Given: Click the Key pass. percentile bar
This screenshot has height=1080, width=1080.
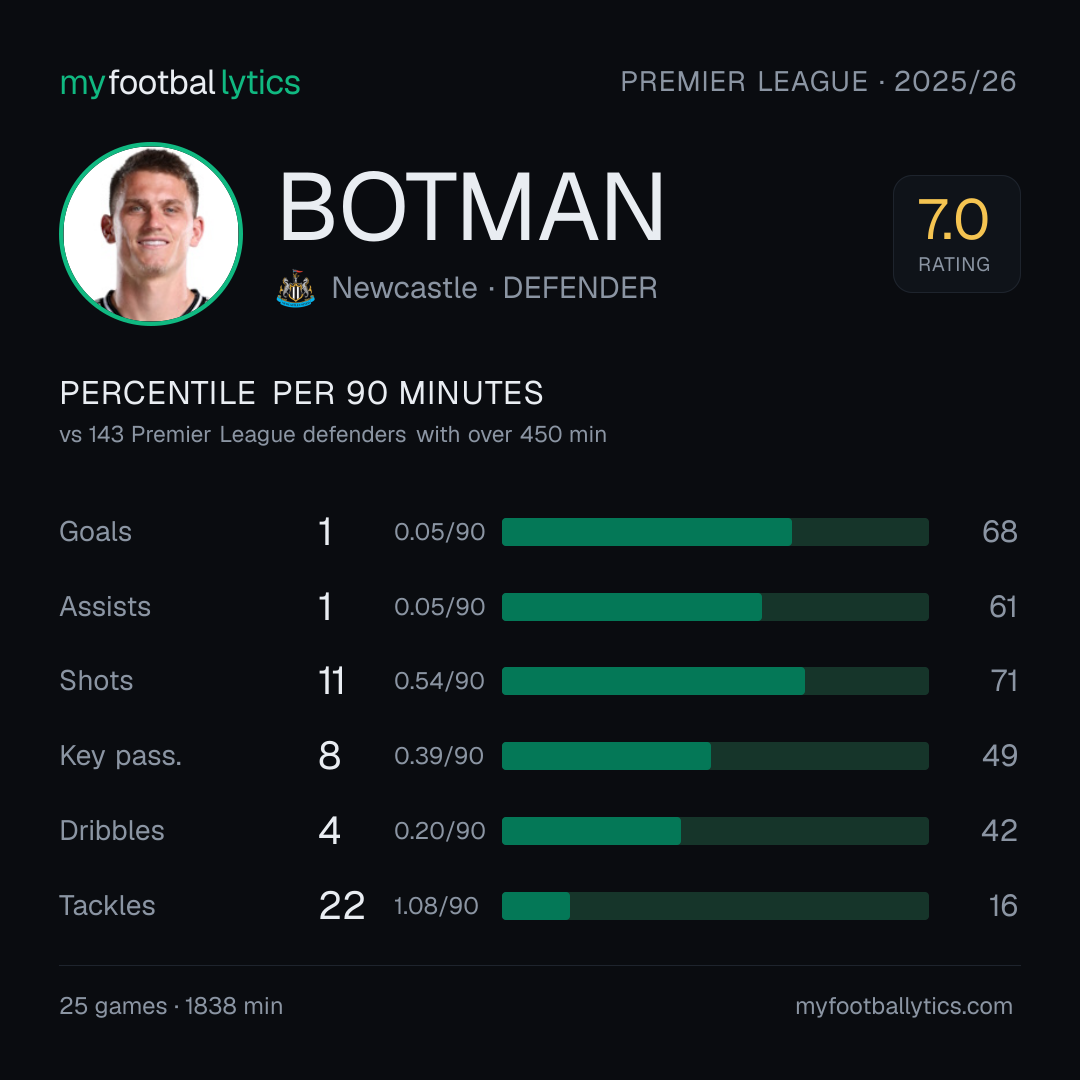Looking at the screenshot, I should coord(715,756).
